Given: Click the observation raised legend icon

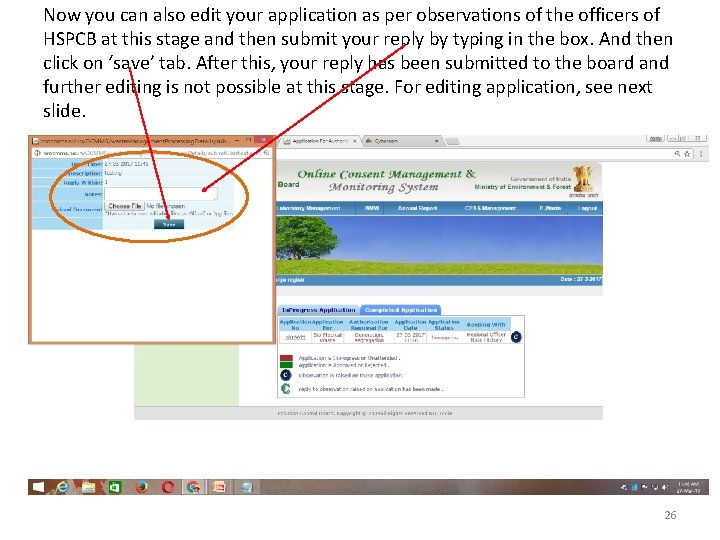Looking at the screenshot, I should (x=286, y=375).
